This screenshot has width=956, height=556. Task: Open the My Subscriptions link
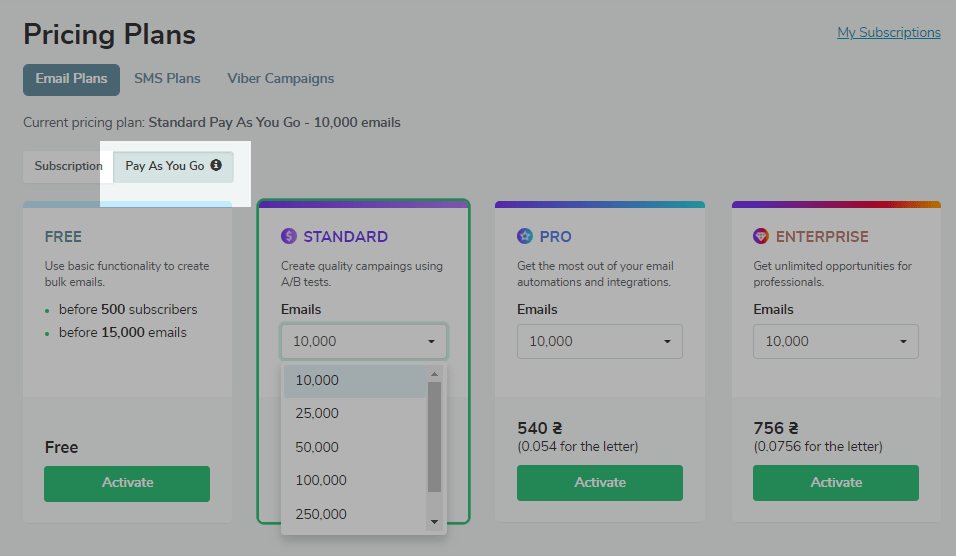tap(888, 32)
